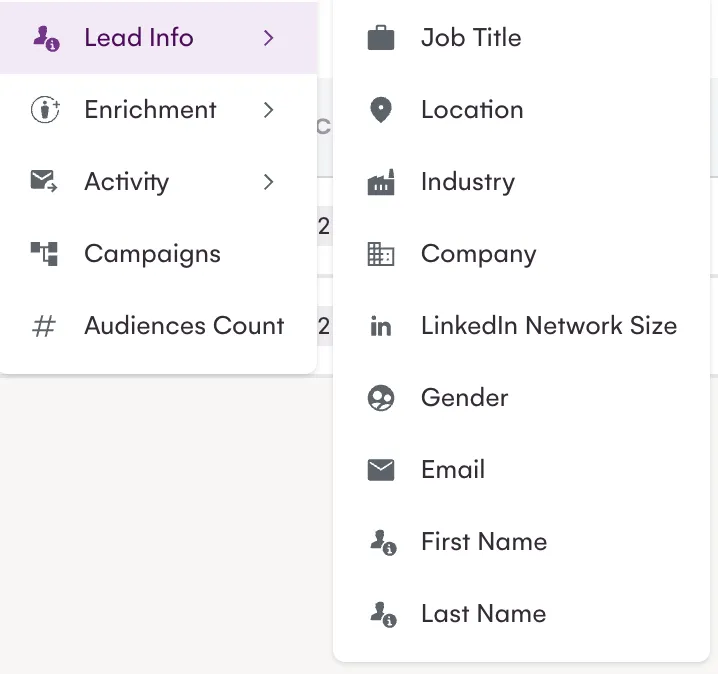Select LinkedIn Network Size option

tap(548, 326)
